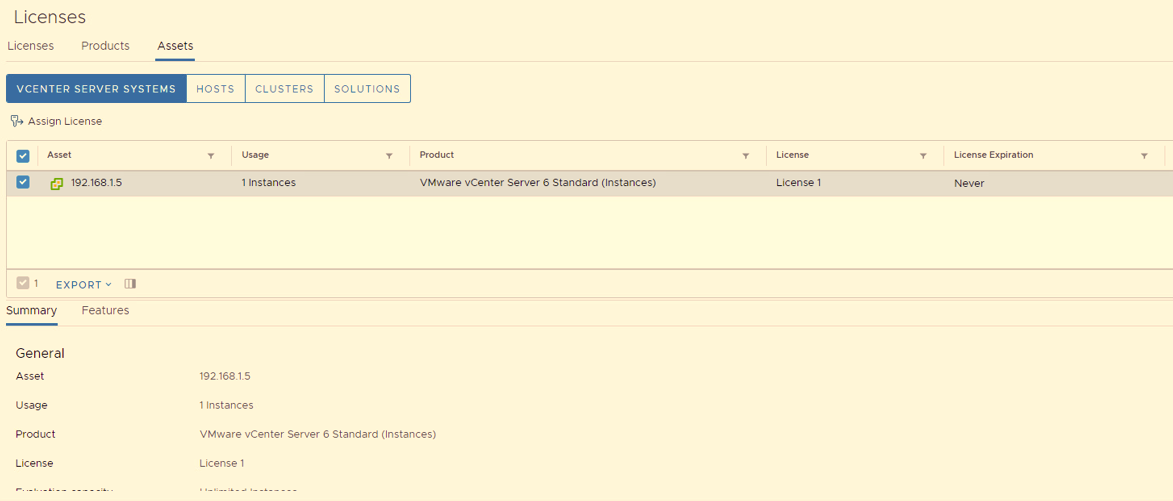Sort by the Product column header
Image resolution: width=1173 pixels, height=501 pixels.
tap(437, 155)
